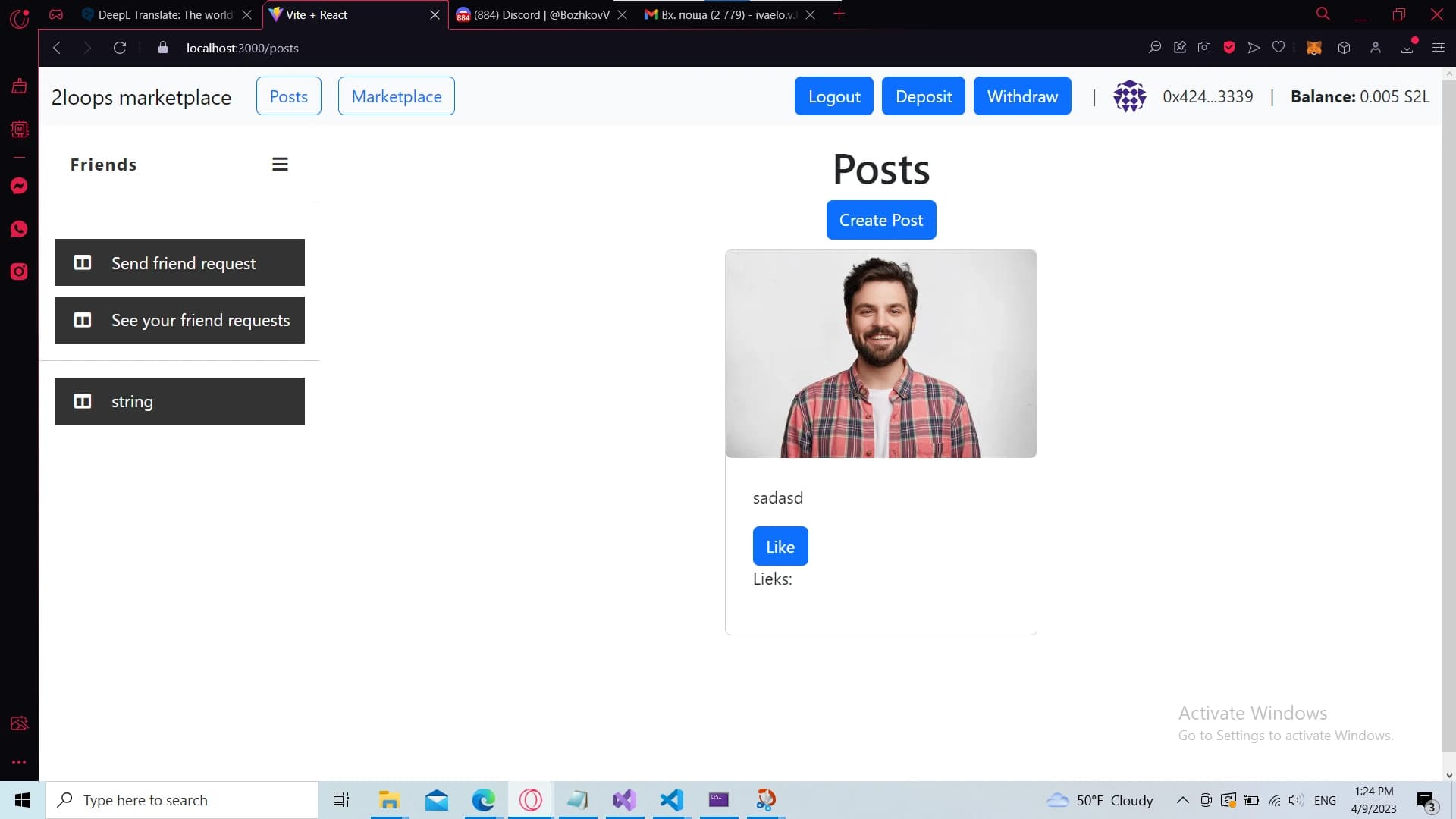Navigate to Posts page in navbar
Screen dimensions: 1456x819
[x=289, y=96]
